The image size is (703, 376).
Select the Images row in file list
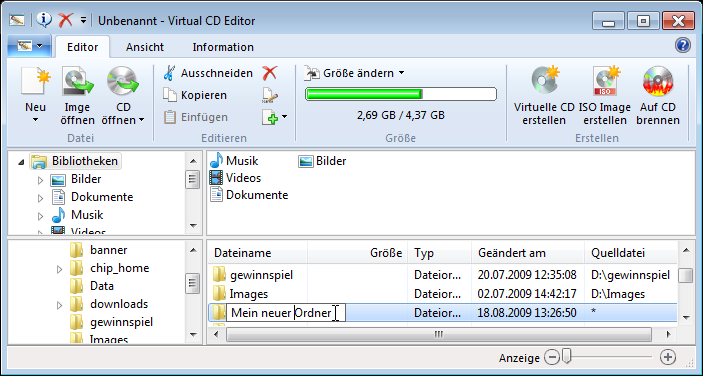pos(443,294)
